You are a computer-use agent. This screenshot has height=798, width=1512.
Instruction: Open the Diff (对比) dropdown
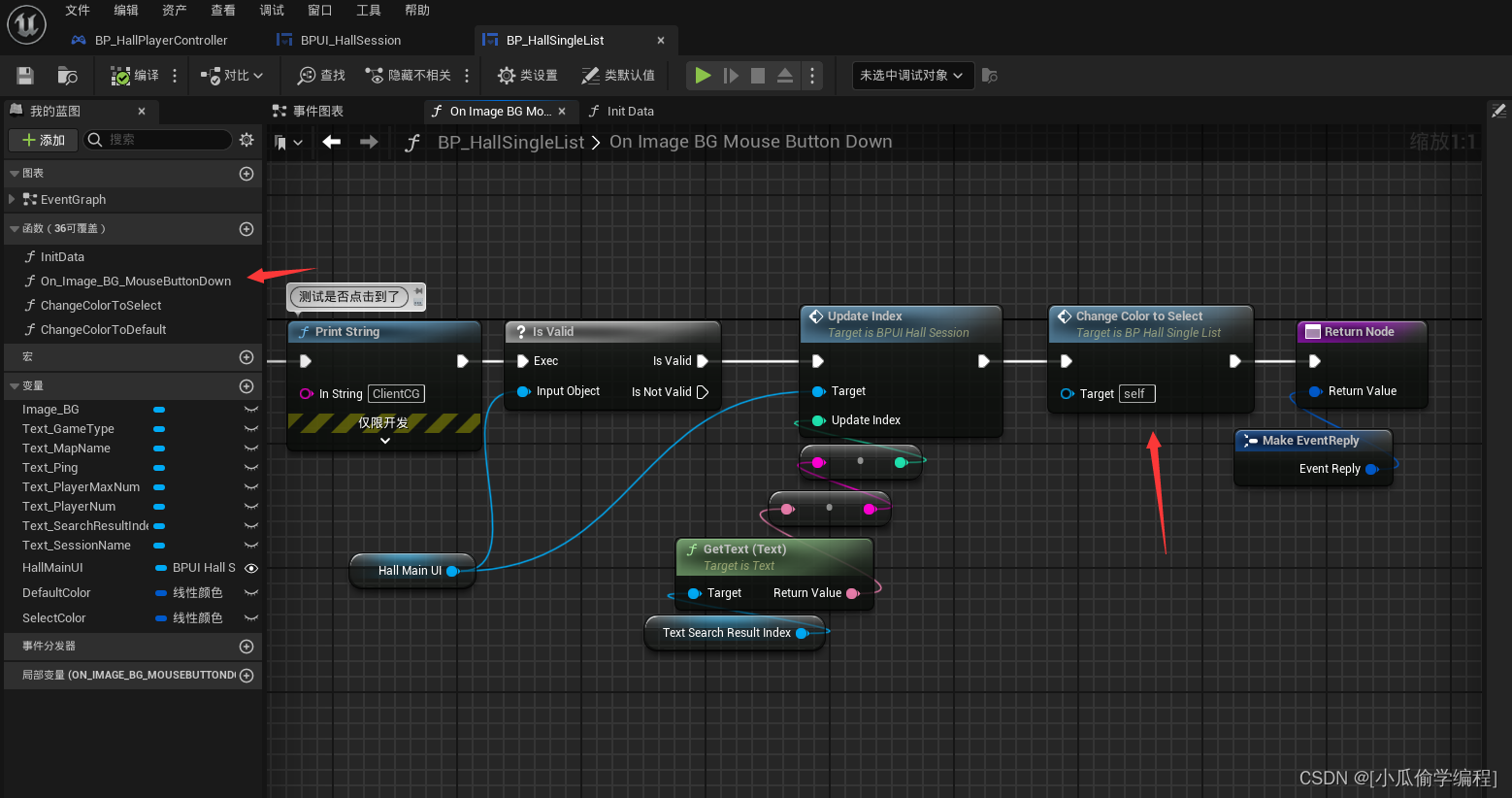point(232,76)
